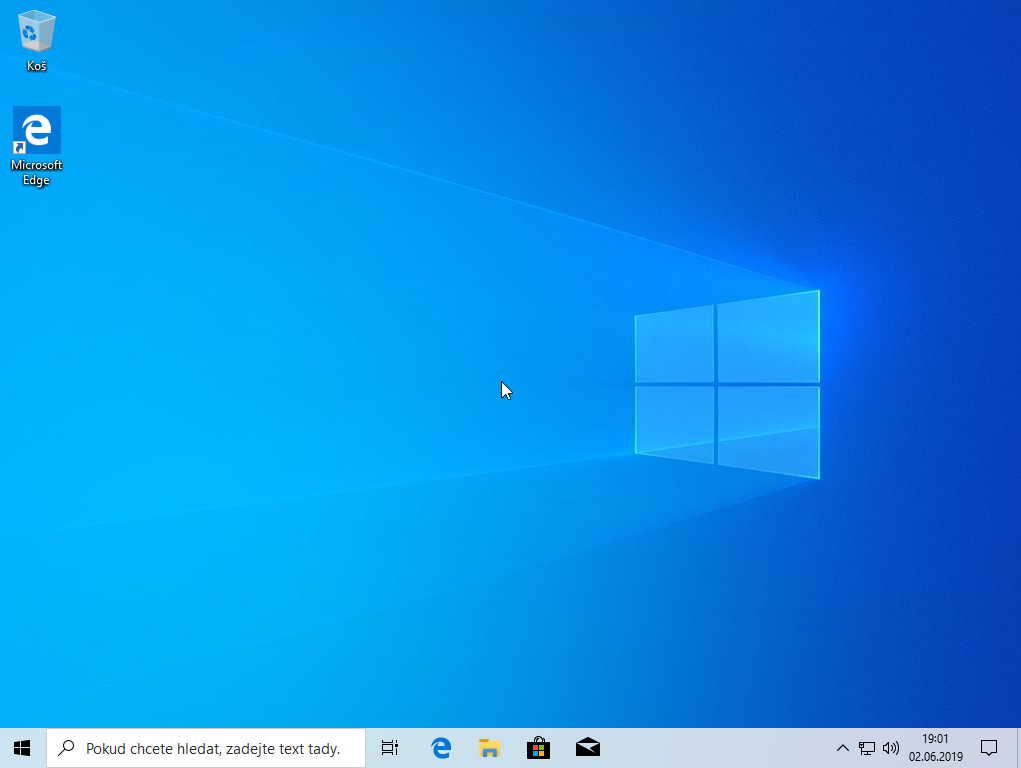Open the volume speaker tray icon
This screenshot has width=1021, height=768.
click(x=891, y=748)
